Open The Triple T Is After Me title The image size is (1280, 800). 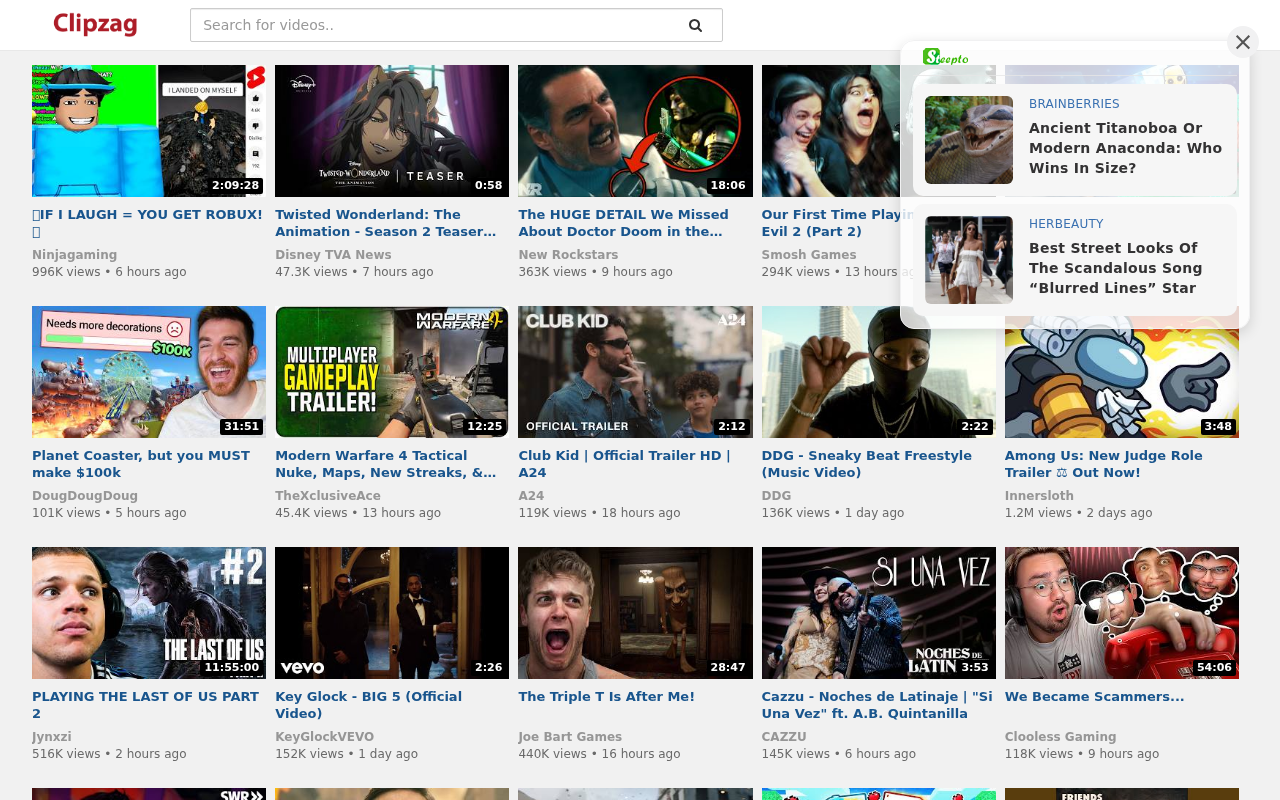(x=606, y=697)
